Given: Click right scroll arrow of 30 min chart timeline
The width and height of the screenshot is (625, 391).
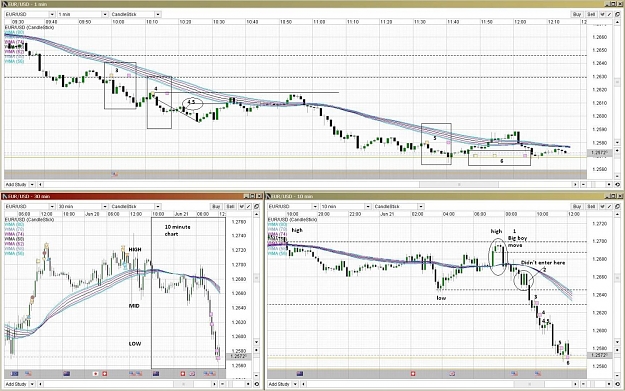Looking at the screenshot, I should pyautogui.click(x=214, y=384).
